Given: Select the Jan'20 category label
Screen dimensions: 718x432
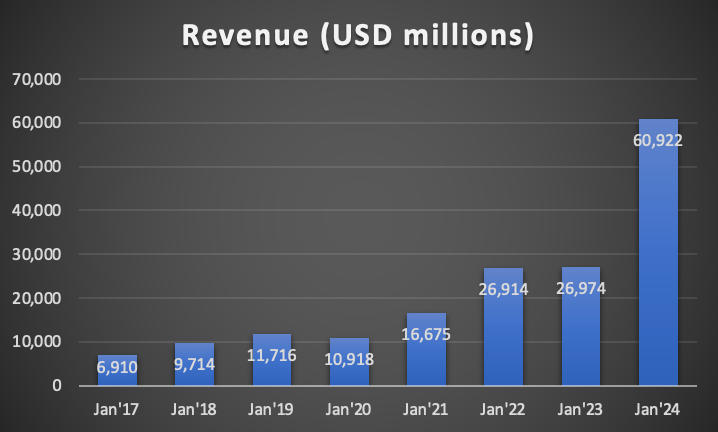Looking at the screenshot, I should (x=349, y=408).
